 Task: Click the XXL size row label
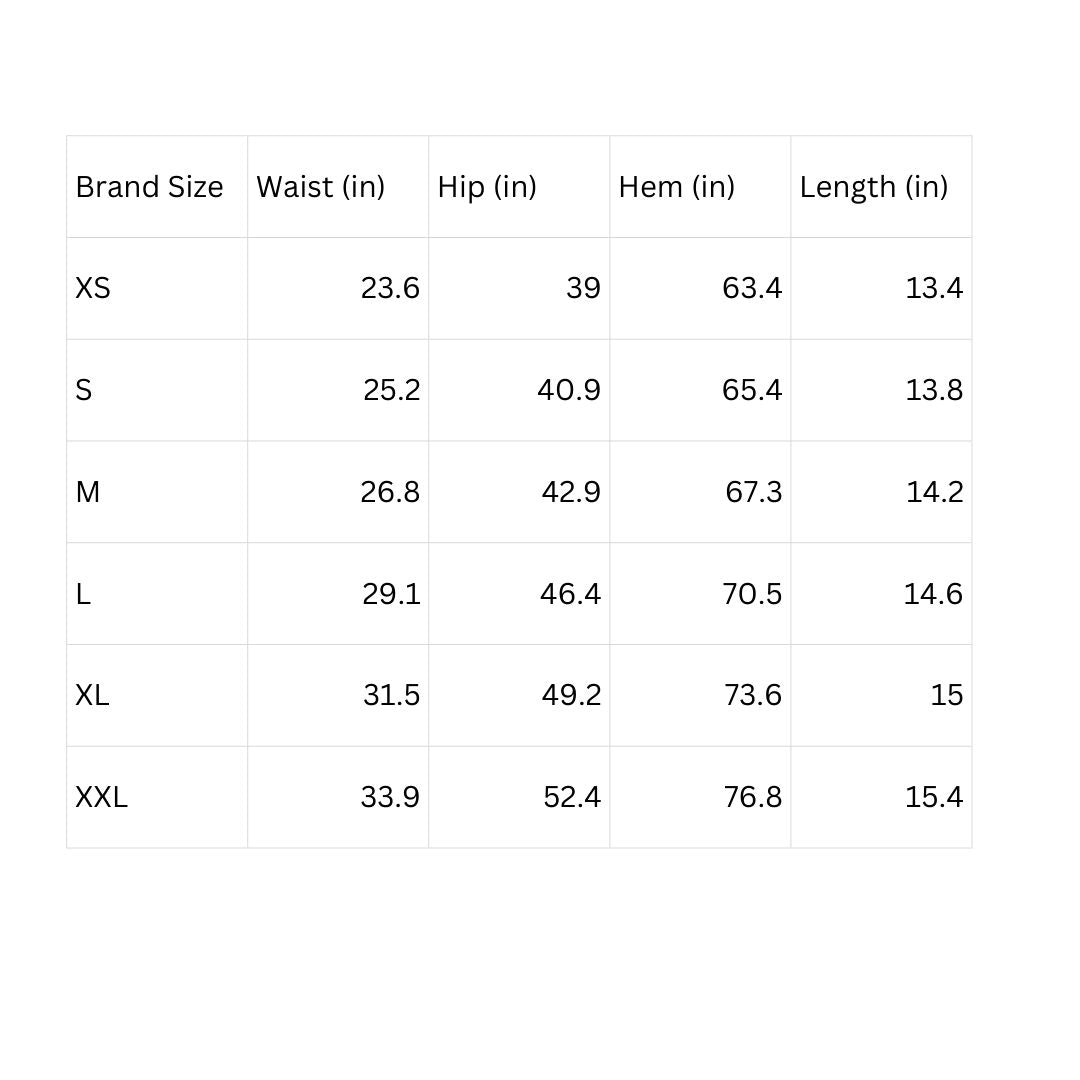[x=101, y=797]
